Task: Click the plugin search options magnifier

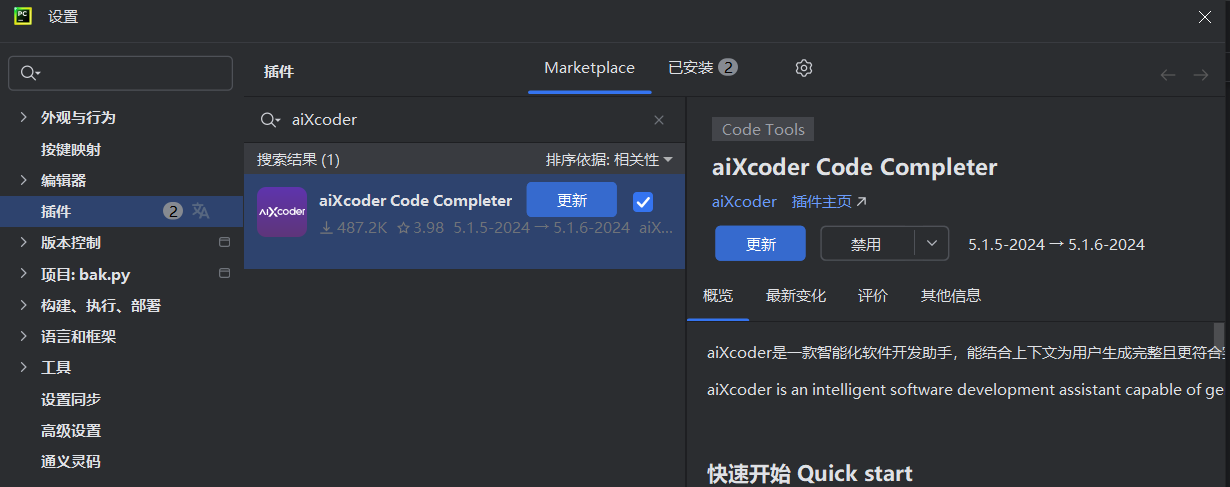Action: click(x=271, y=120)
